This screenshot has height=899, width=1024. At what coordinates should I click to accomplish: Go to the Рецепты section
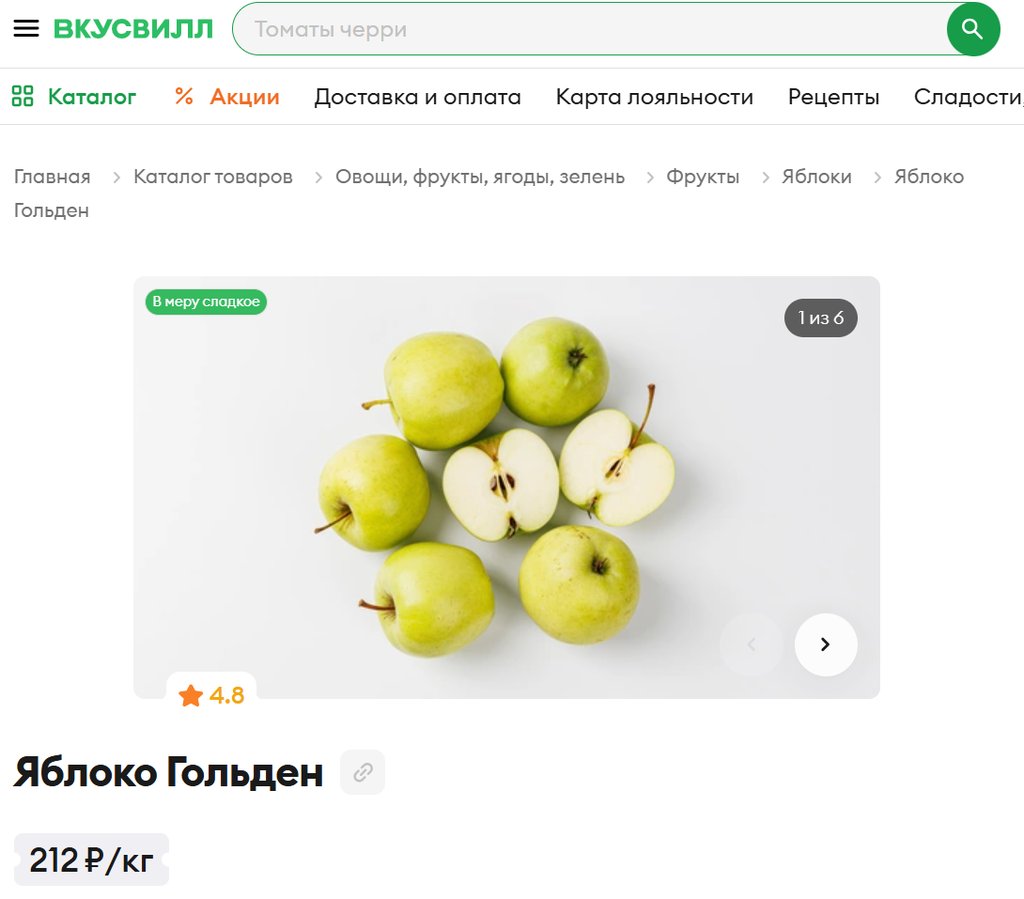833,97
